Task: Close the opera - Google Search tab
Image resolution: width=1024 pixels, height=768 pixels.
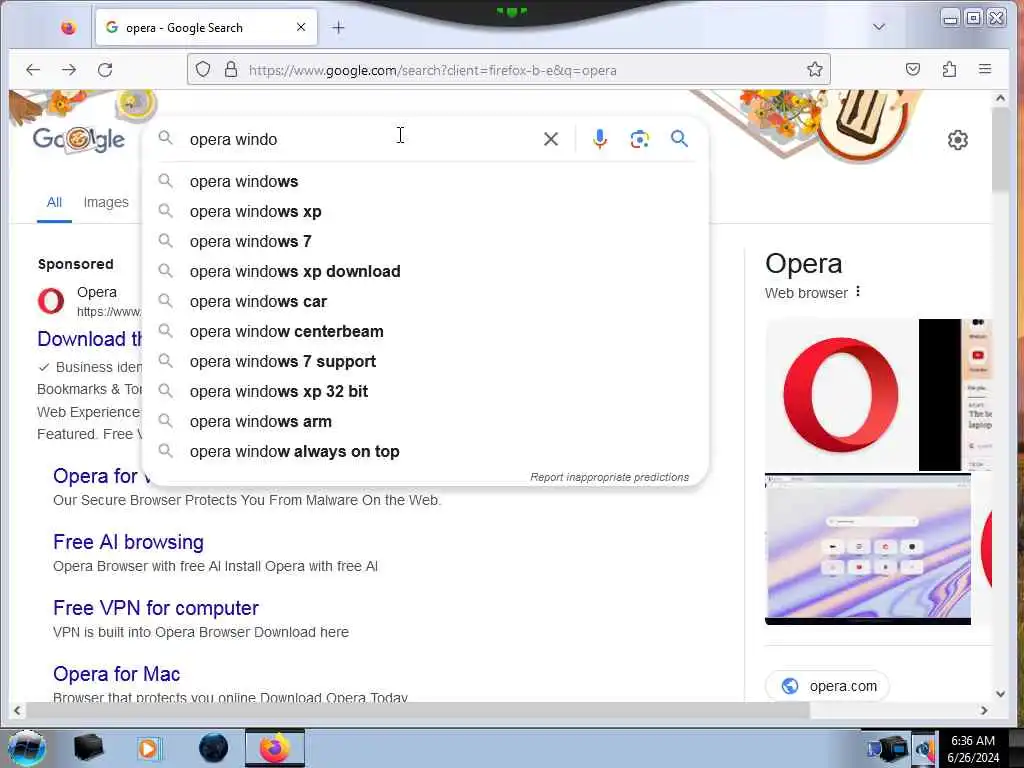Action: pos(301,27)
